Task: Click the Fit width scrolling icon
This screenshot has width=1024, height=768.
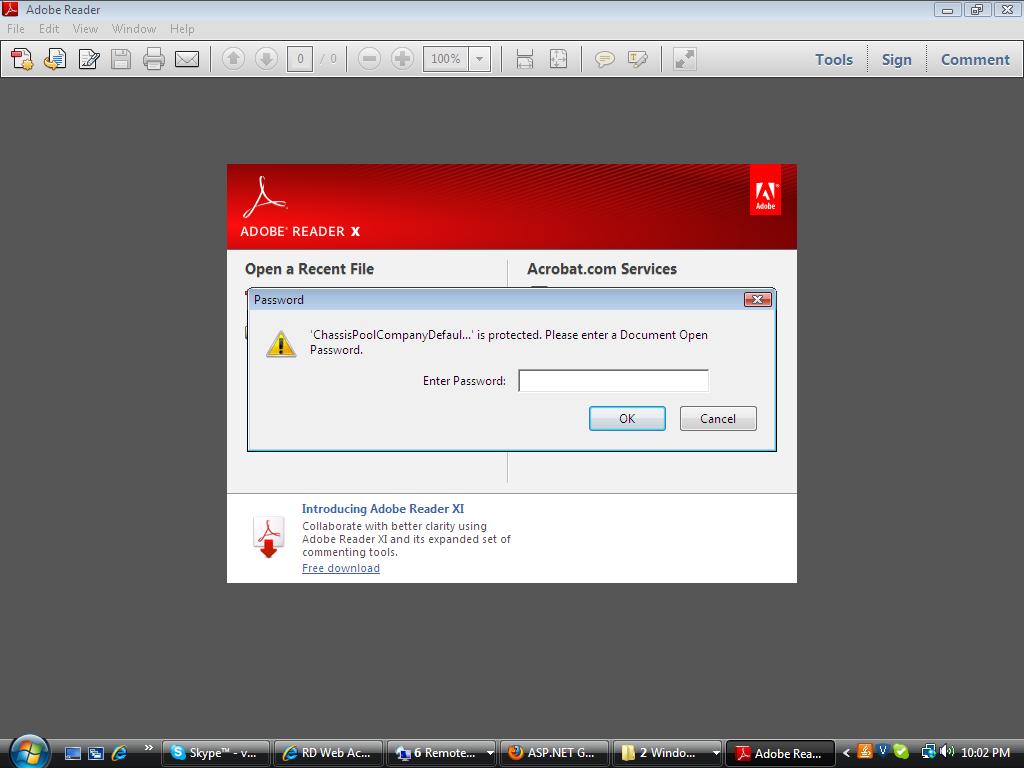Action: click(x=524, y=59)
